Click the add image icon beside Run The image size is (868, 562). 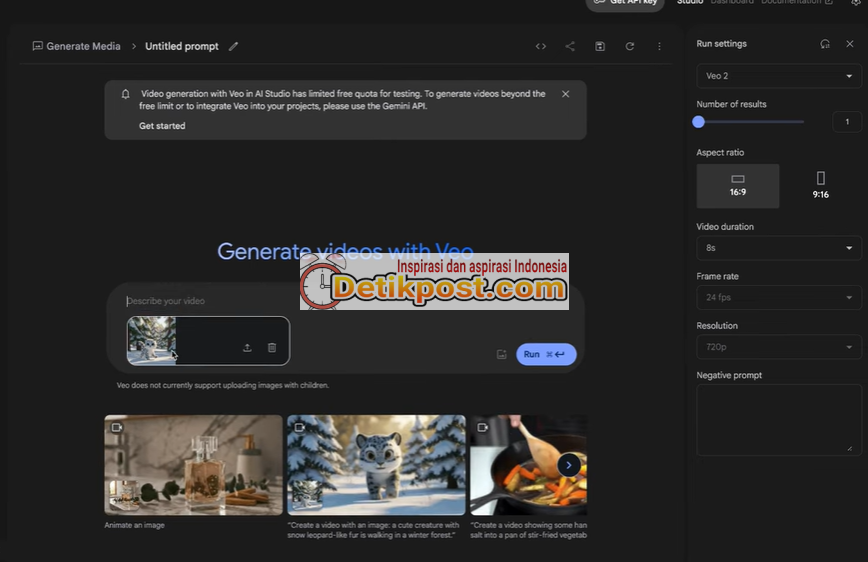pyautogui.click(x=501, y=354)
